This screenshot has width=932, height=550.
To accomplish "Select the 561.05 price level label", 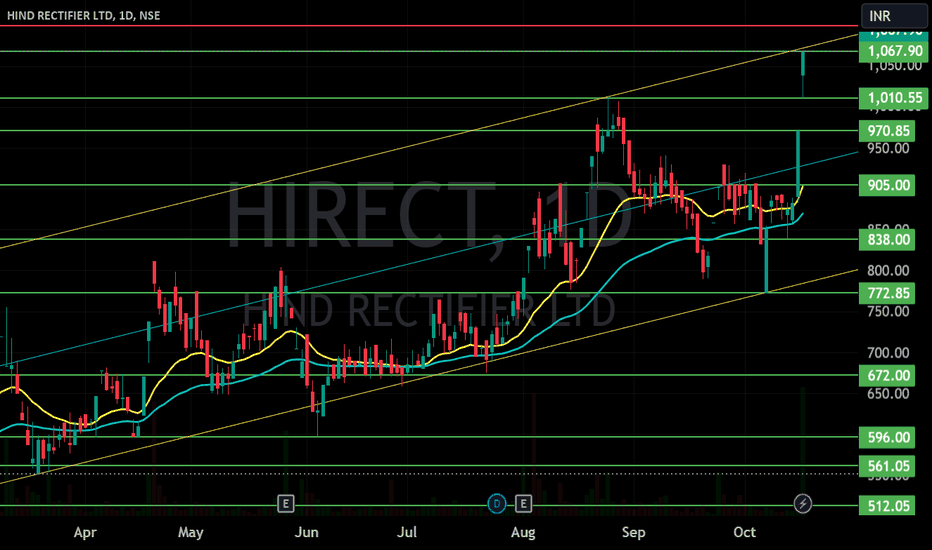I will (x=887, y=466).
